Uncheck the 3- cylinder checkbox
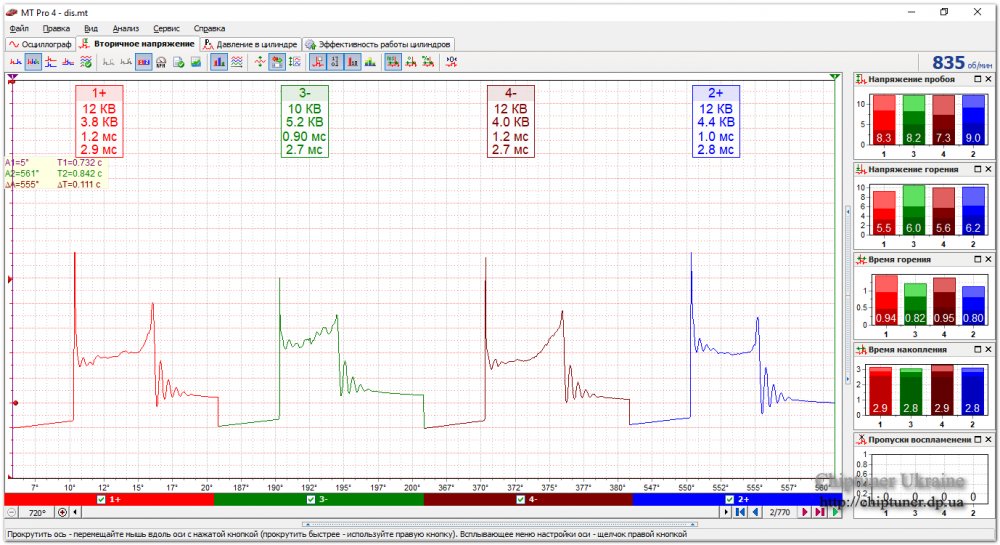Image resolution: width=1000 pixels, height=545 pixels. click(x=311, y=500)
